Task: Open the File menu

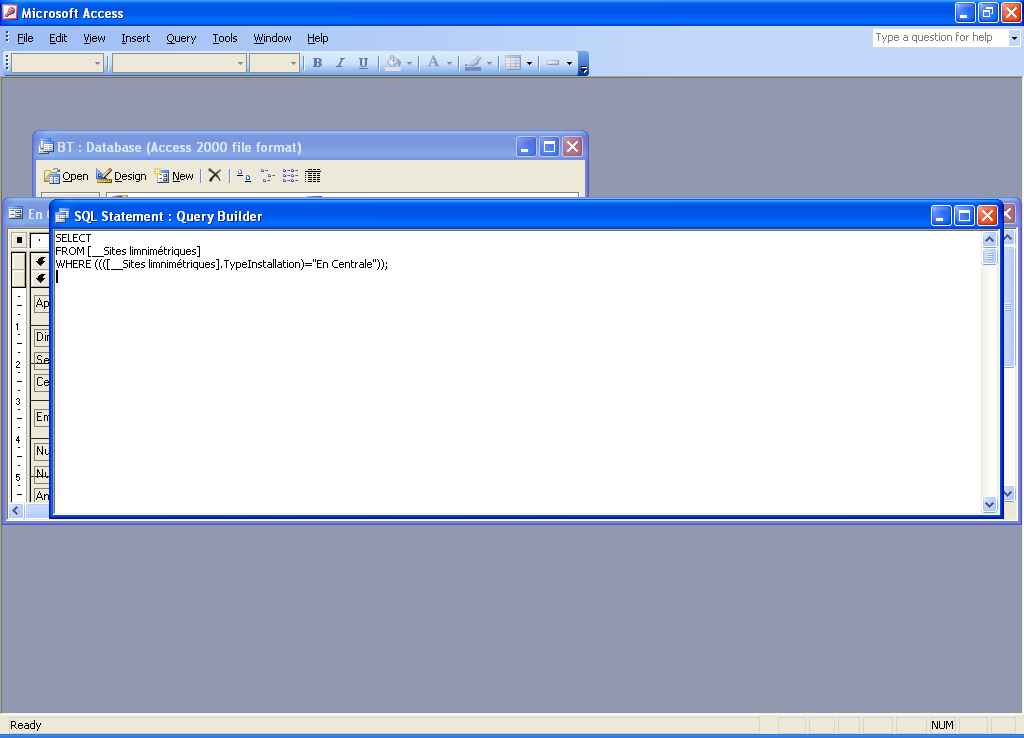Action: [x=25, y=39]
